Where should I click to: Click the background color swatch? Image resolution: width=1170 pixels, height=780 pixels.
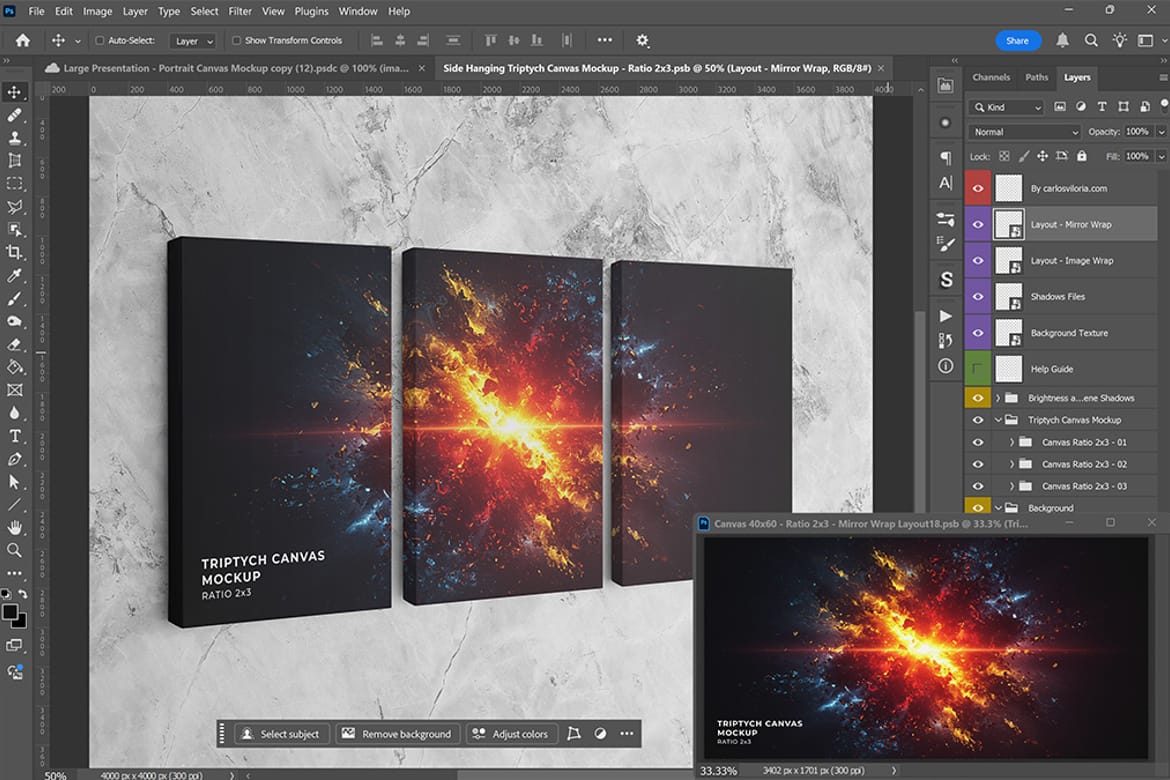tap(21, 622)
